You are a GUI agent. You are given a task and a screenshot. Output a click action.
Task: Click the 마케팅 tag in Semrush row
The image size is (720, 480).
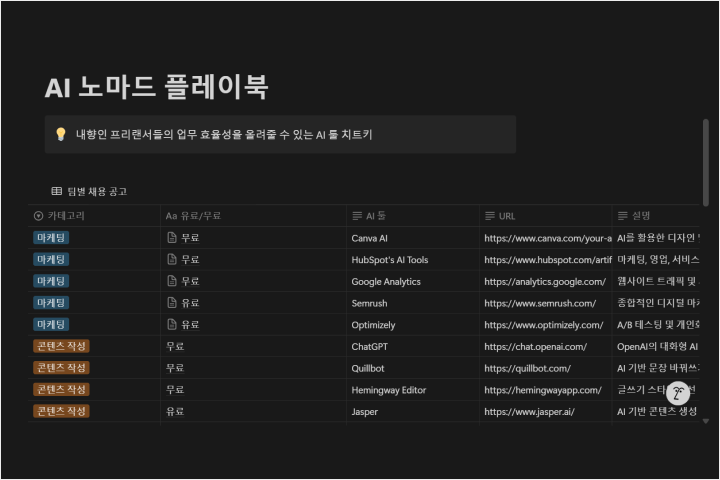51,303
